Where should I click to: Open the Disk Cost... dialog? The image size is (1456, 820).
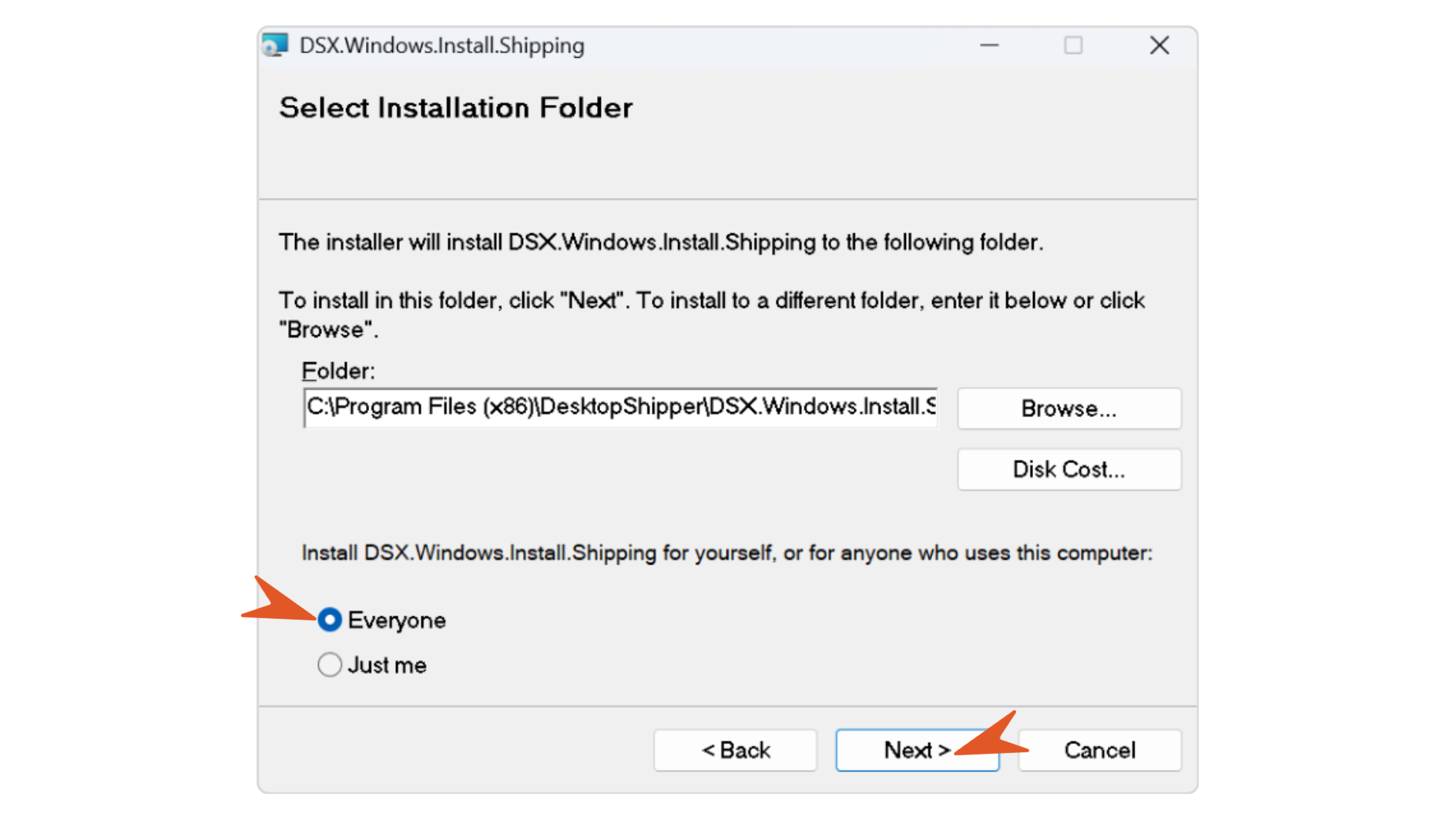coord(1069,469)
